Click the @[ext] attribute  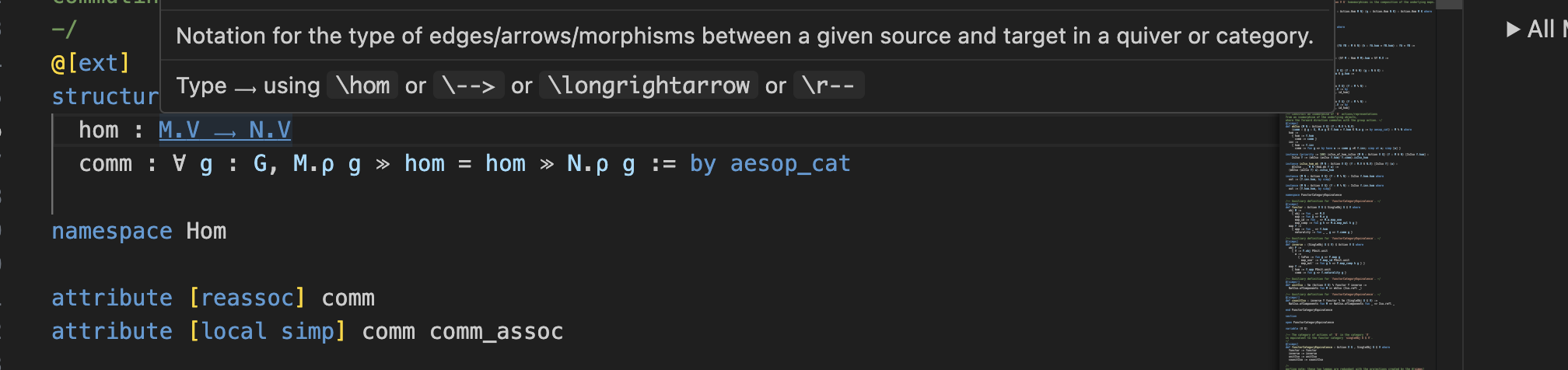[x=90, y=63]
